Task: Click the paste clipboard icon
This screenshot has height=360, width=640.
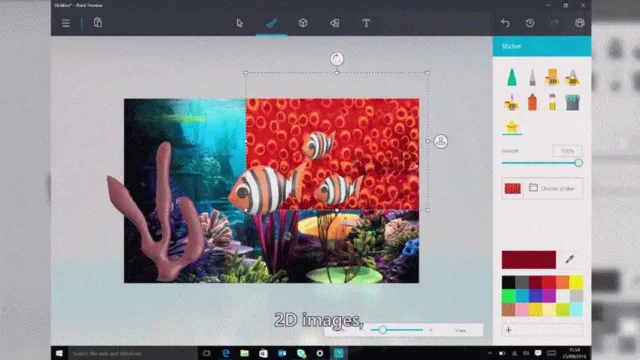Action: tap(98, 22)
